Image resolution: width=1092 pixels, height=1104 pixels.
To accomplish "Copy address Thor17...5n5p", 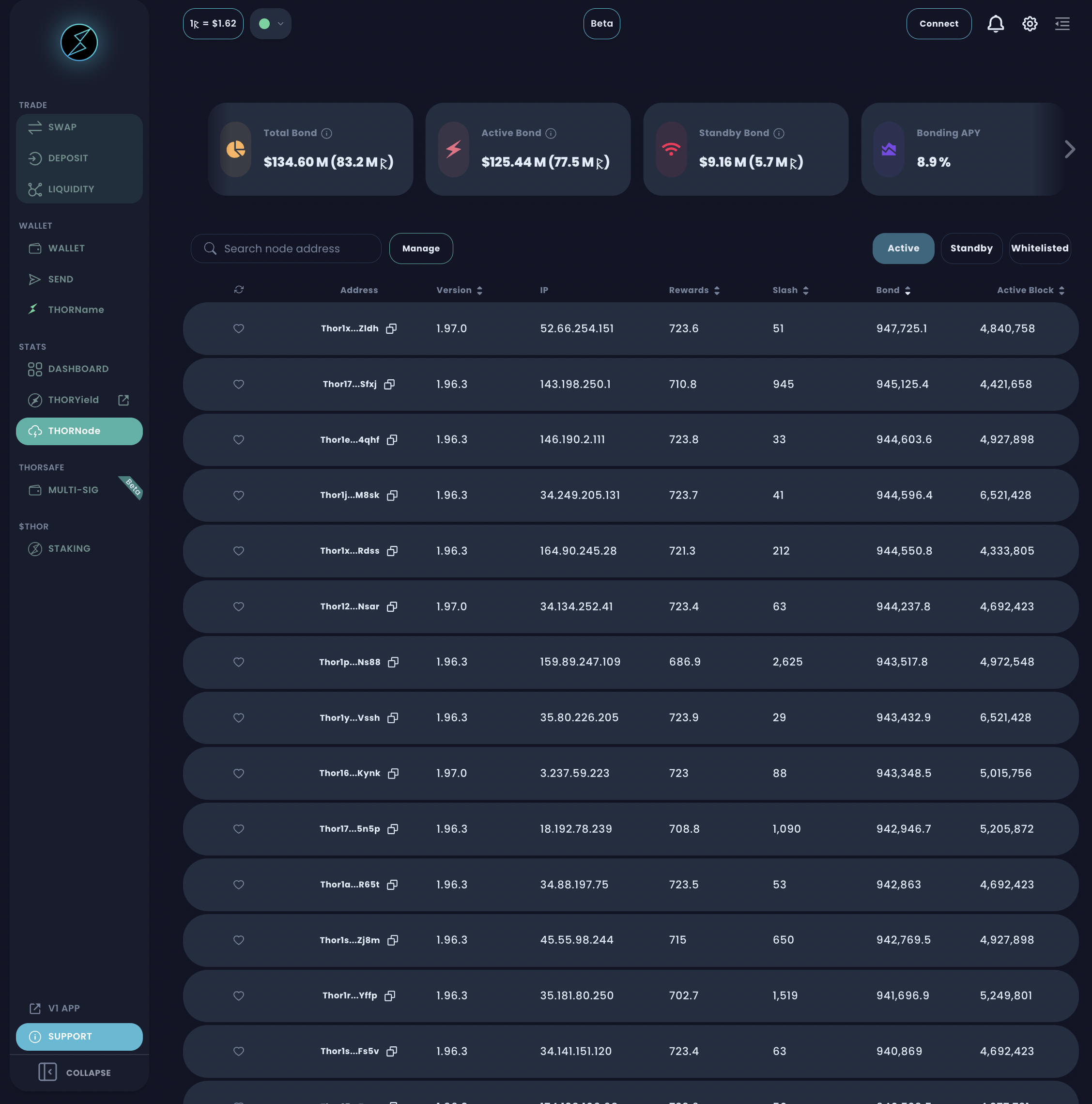I will coord(392,828).
